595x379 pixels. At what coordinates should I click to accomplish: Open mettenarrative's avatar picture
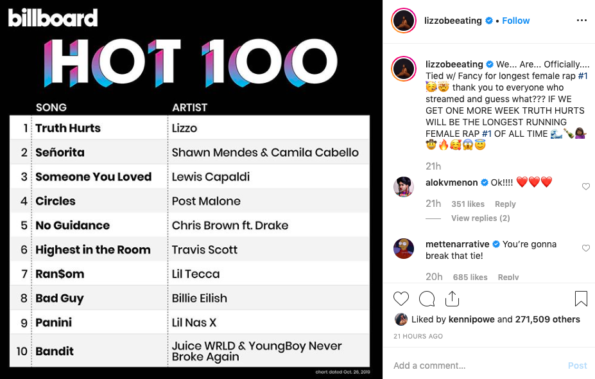pyautogui.click(x=403, y=248)
